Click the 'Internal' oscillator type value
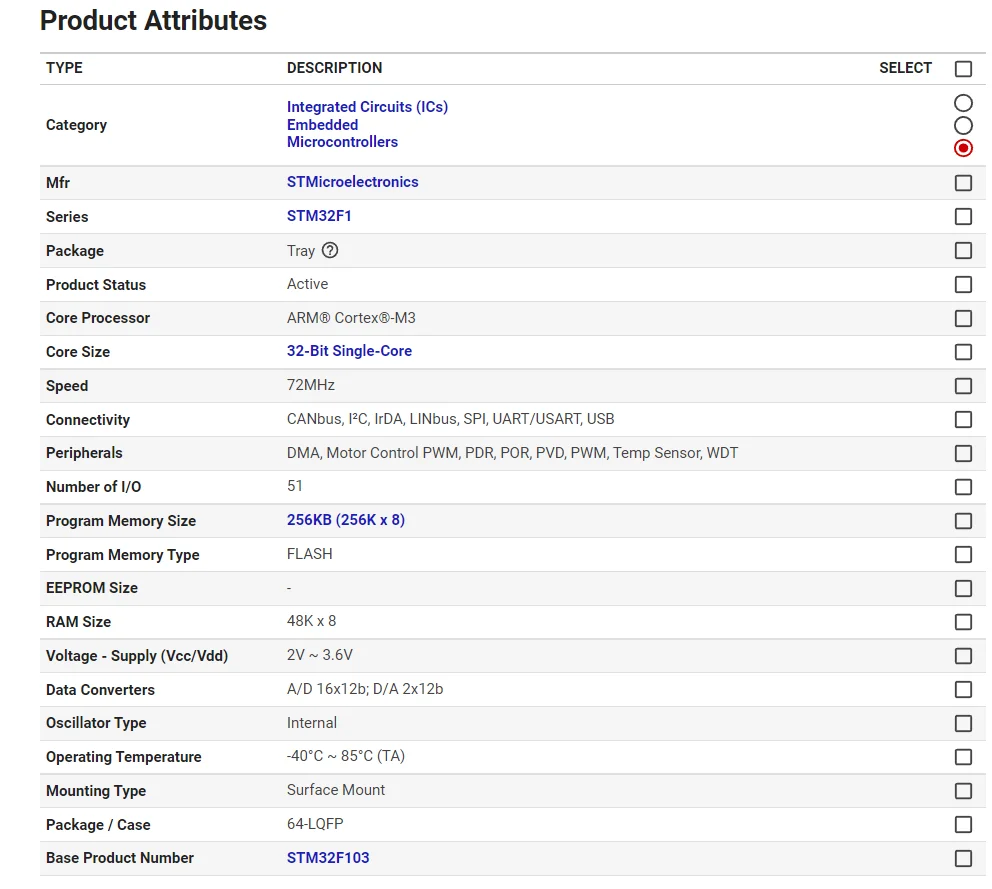 (x=312, y=723)
